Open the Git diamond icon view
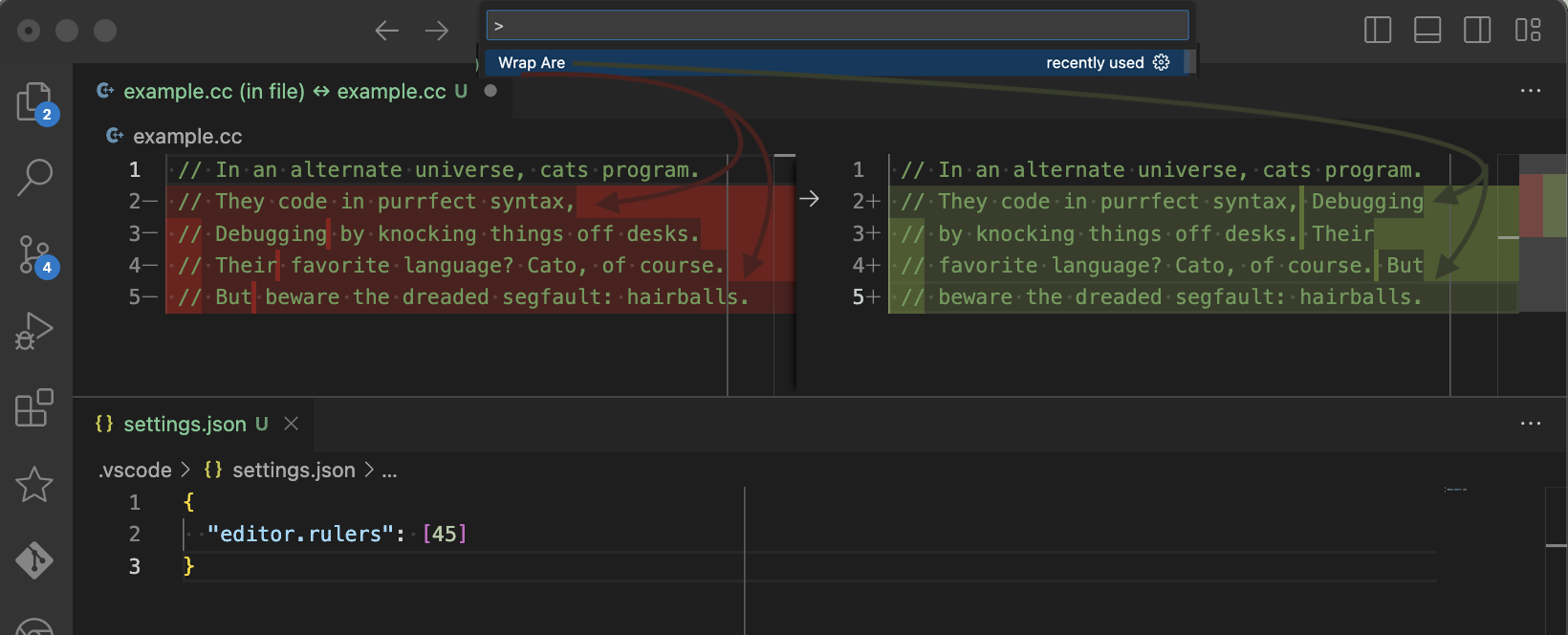Viewport: 1568px width, 635px height. coord(35,560)
